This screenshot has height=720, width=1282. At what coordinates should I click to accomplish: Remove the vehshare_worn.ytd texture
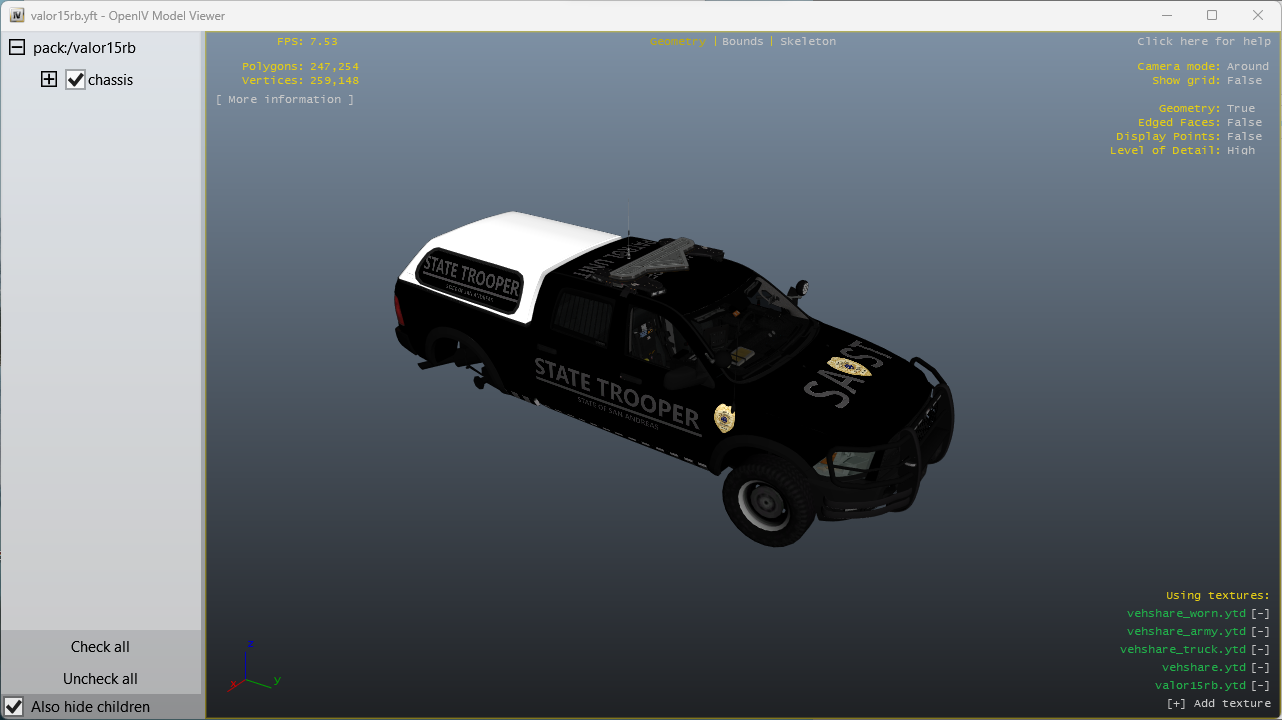pyautogui.click(x=1260, y=614)
